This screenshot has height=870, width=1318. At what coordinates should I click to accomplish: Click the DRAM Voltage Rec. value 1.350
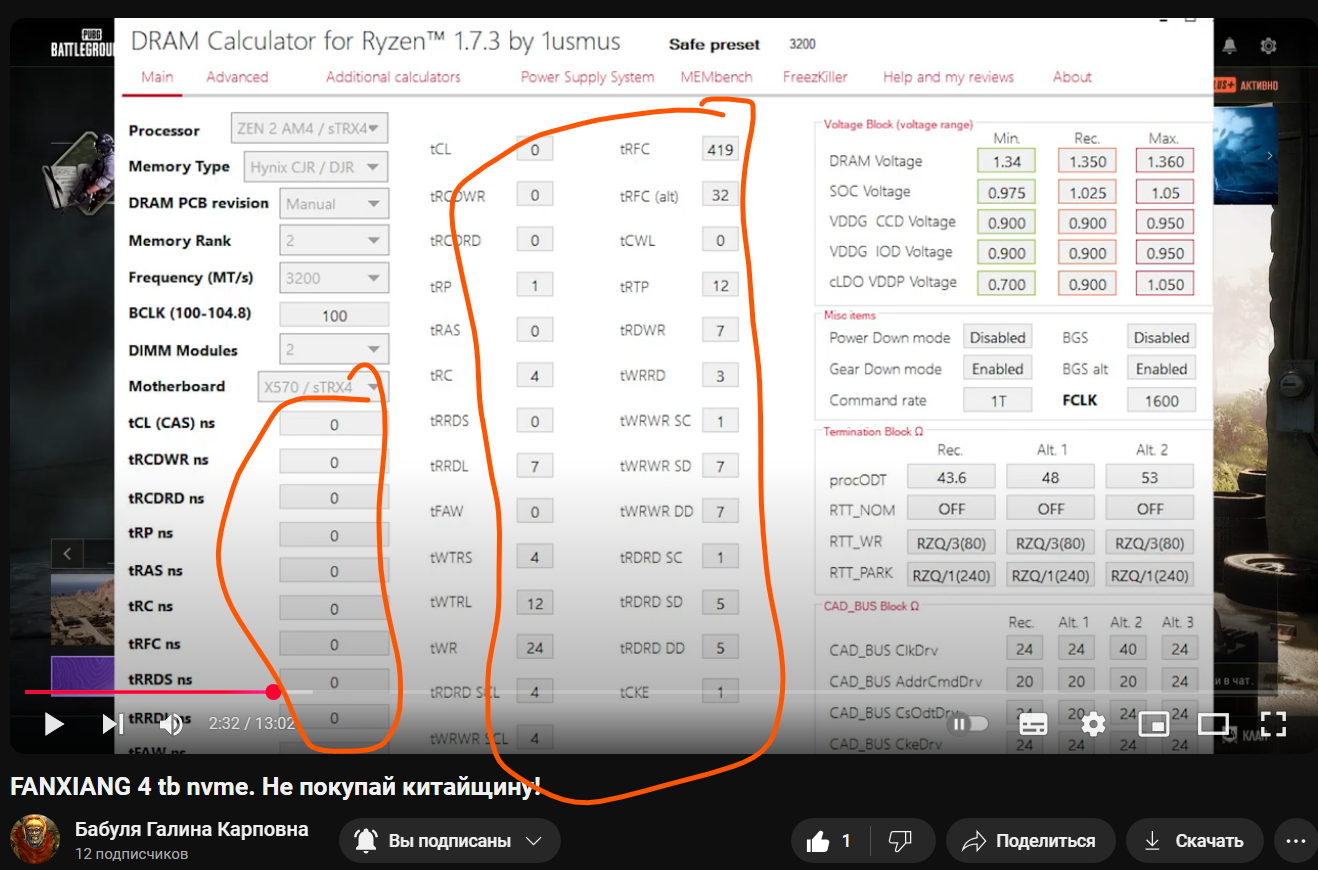1087,161
